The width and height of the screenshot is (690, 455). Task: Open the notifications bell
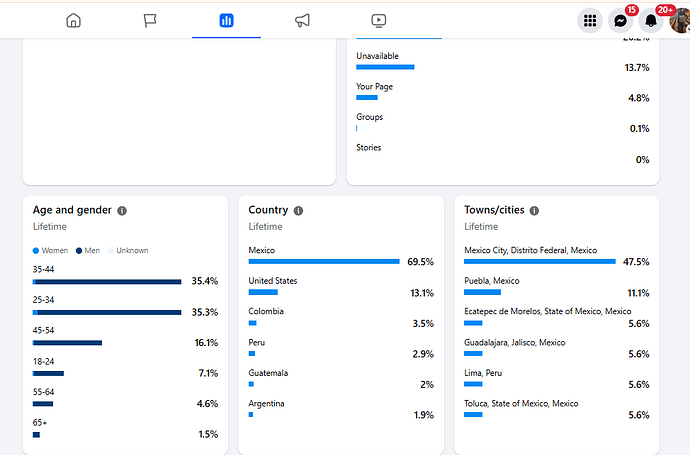(652, 20)
